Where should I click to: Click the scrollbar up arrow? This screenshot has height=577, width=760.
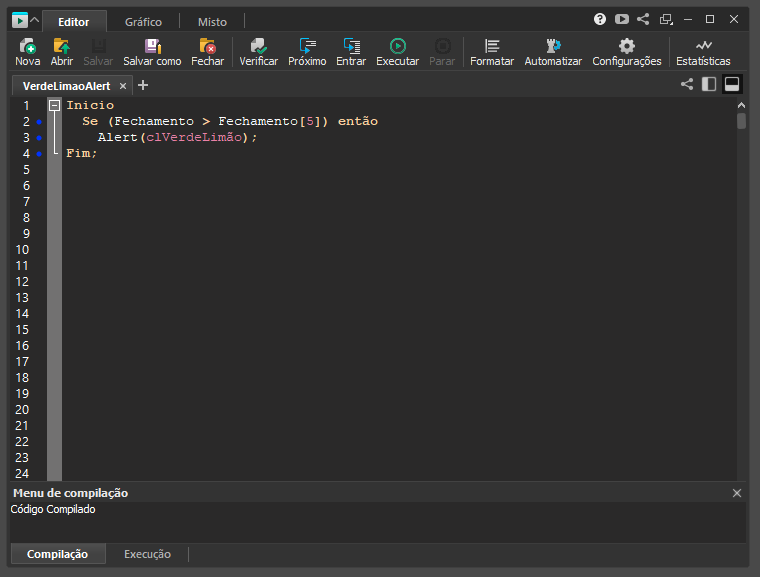click(x=741, y=105)
